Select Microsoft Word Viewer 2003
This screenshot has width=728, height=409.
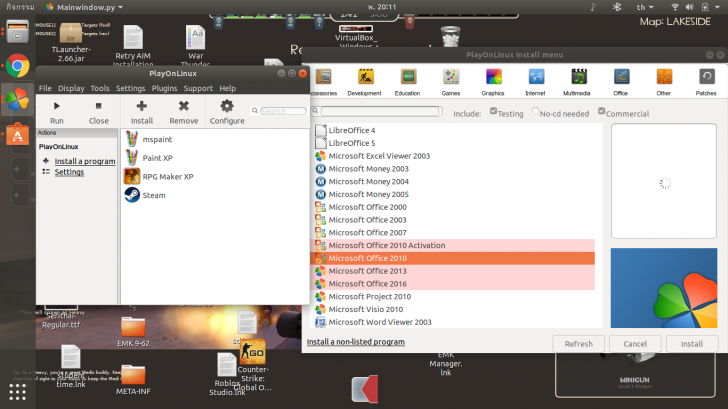tap(452, 322)
